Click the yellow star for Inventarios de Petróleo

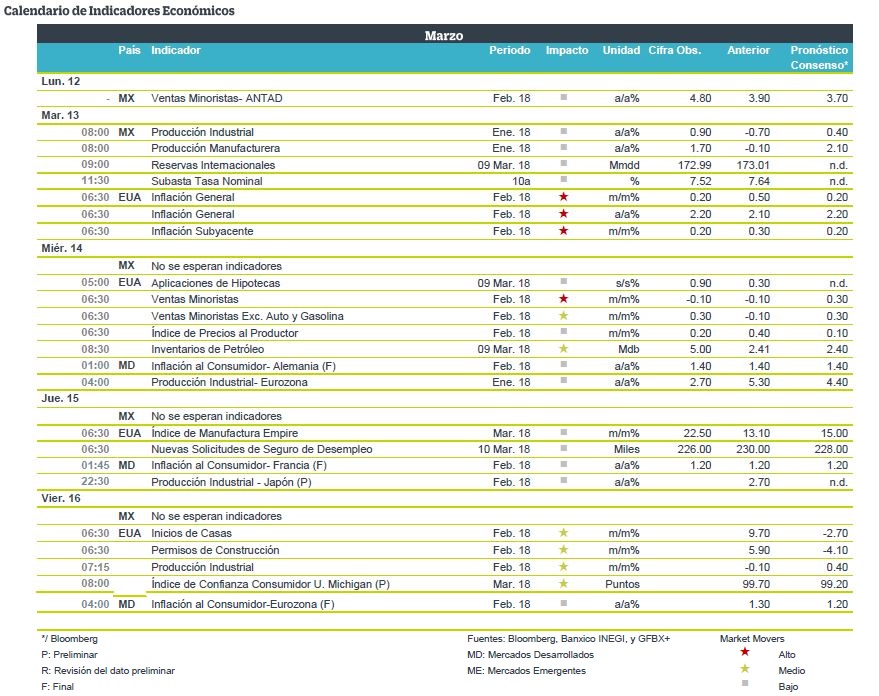coord(563,349)
